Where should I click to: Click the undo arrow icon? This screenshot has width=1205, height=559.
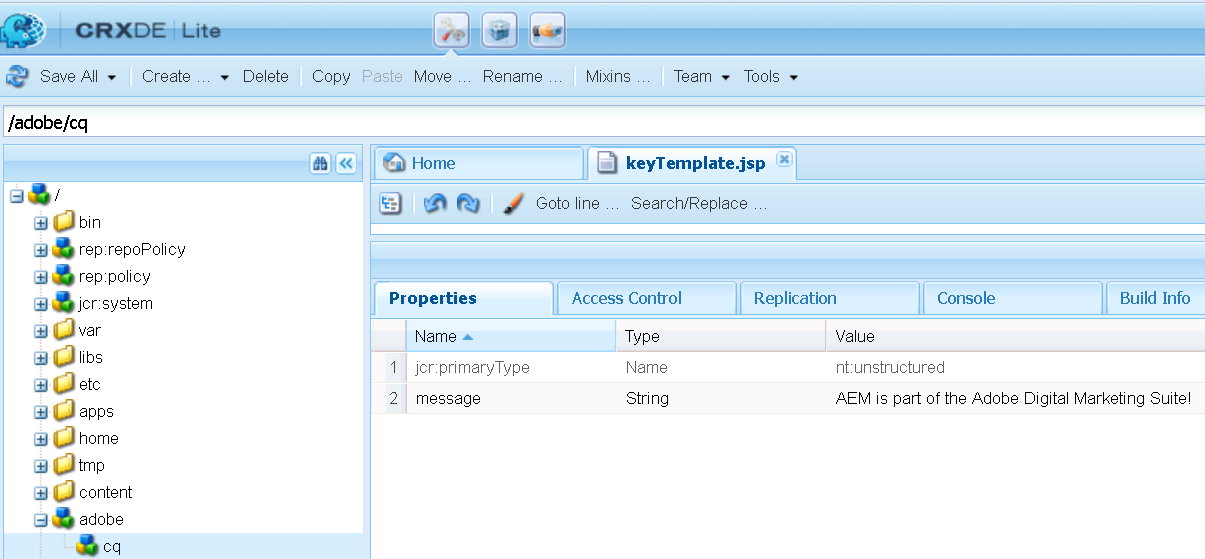click(x=435, y=203)
